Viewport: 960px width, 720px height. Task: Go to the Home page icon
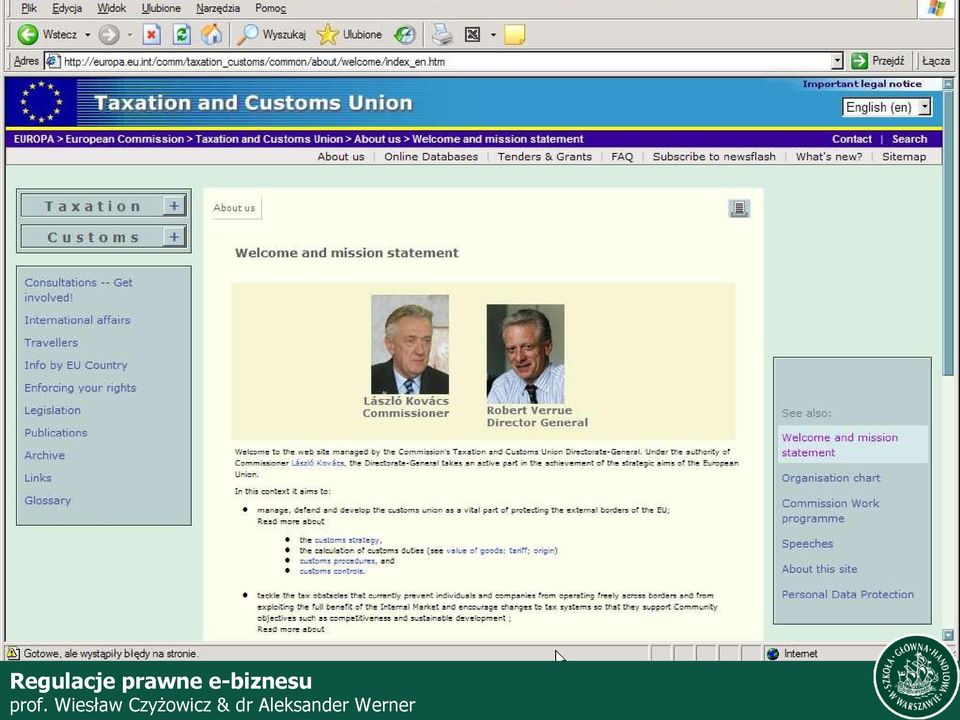[211, 34]
